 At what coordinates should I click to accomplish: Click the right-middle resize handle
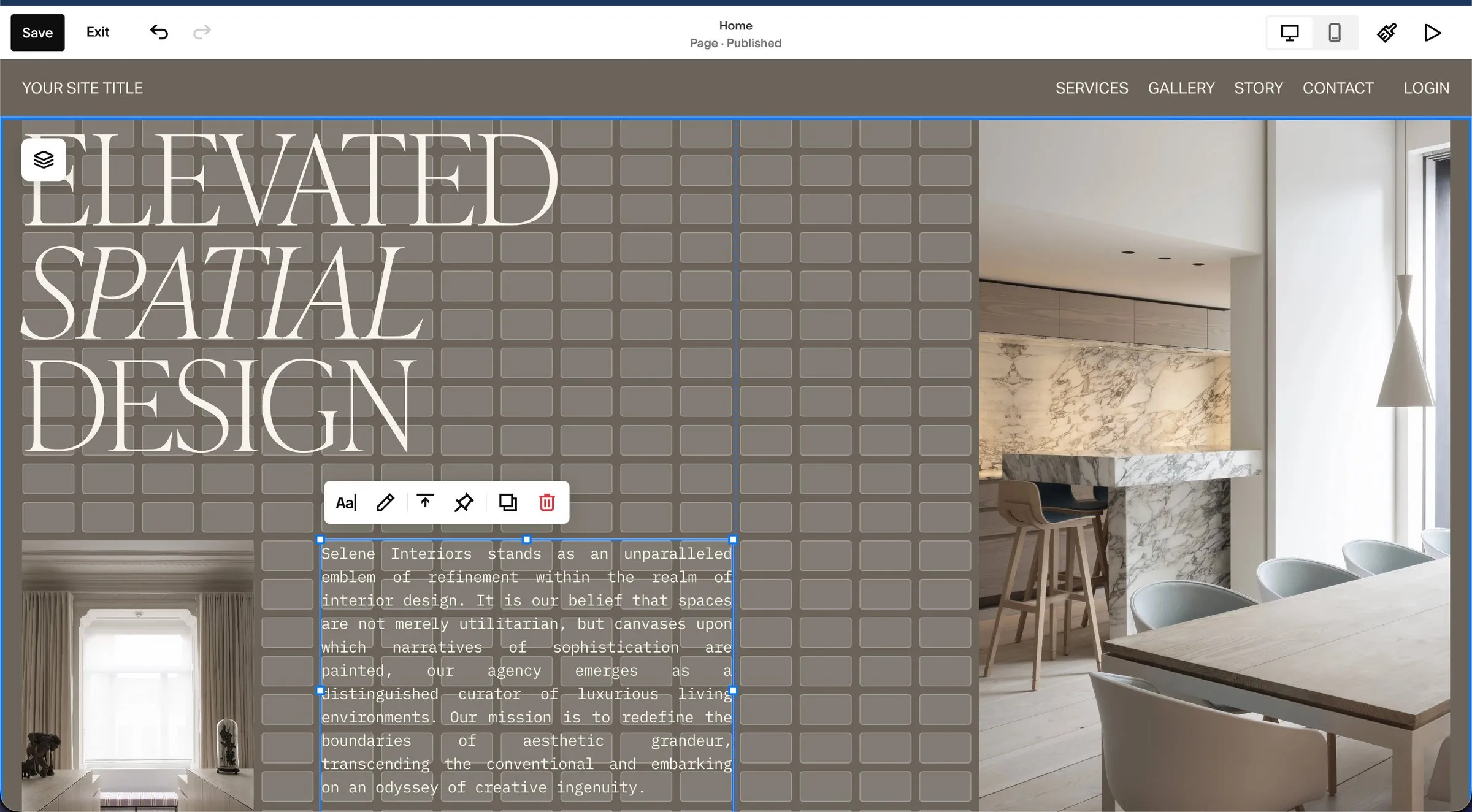point(733,691)
